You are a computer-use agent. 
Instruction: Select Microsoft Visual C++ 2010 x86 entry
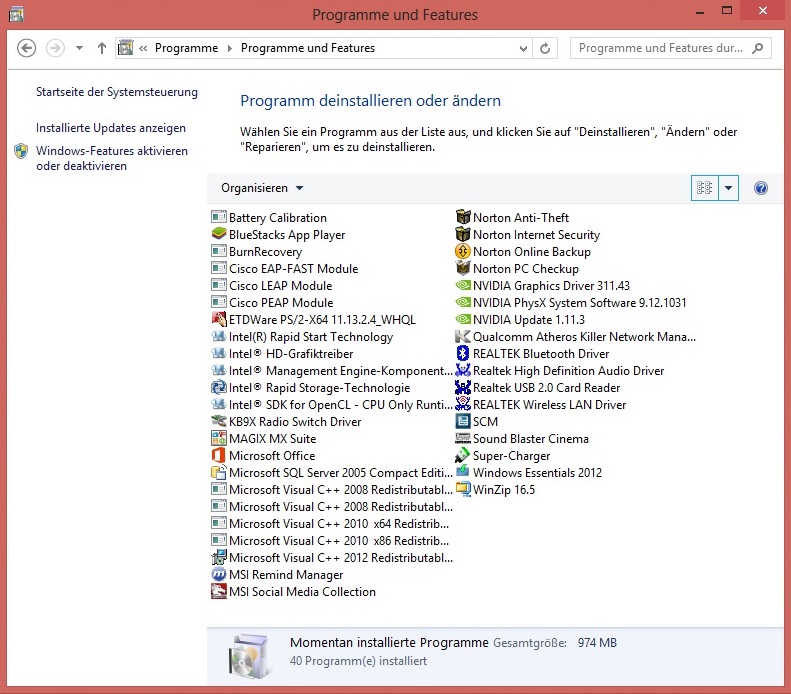click(330, 541)
